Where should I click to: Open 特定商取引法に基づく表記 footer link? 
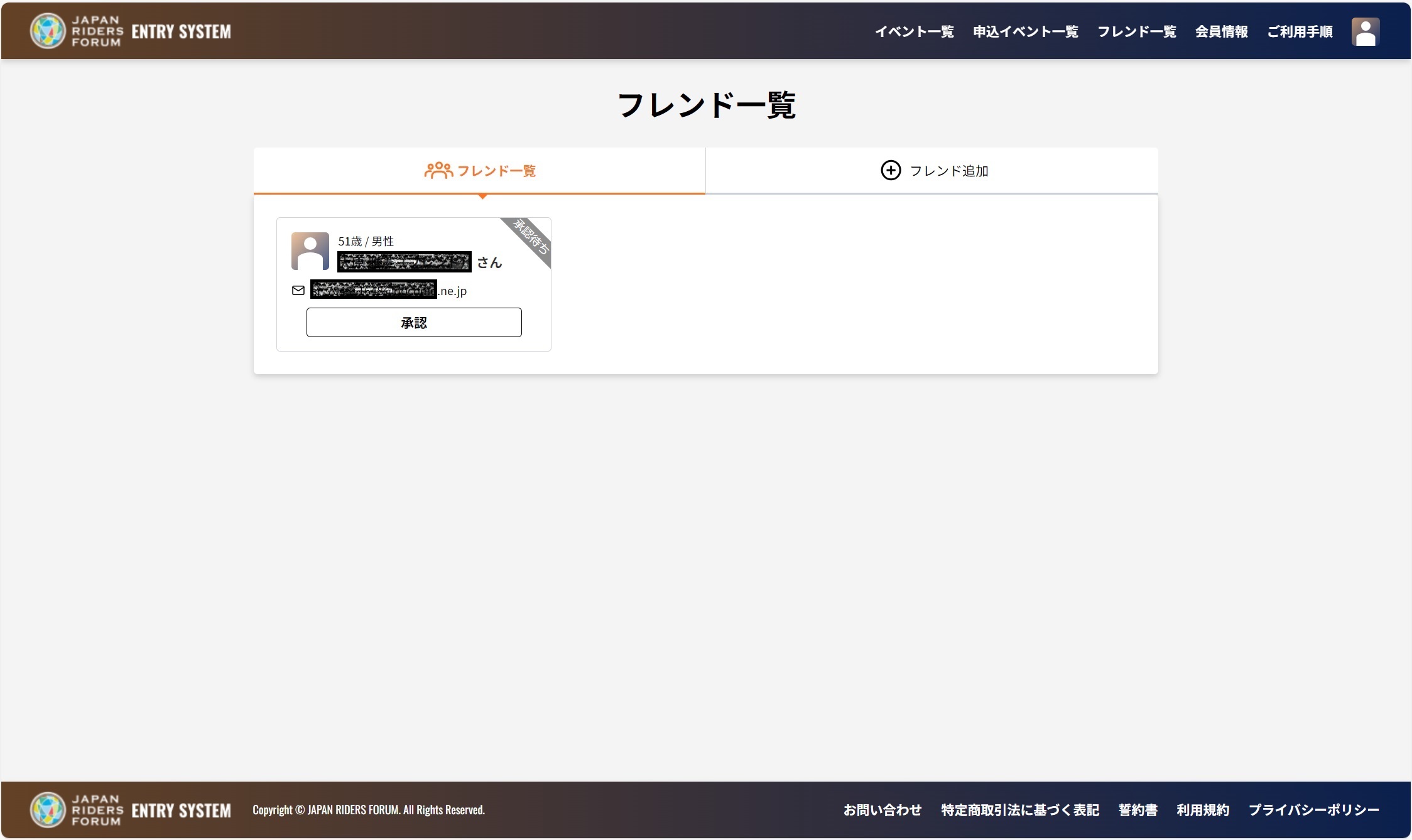tap(1019, 810)
